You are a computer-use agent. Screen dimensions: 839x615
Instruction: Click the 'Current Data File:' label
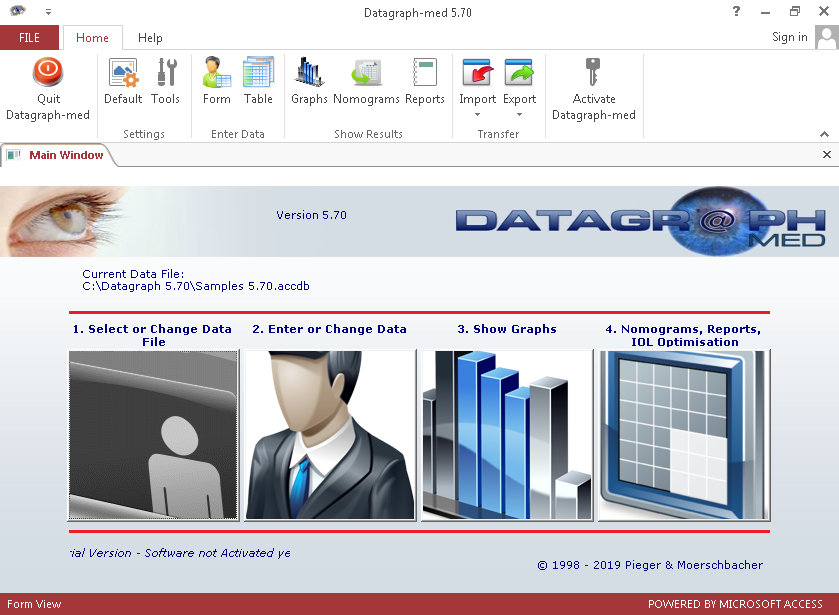click(133, 274)
